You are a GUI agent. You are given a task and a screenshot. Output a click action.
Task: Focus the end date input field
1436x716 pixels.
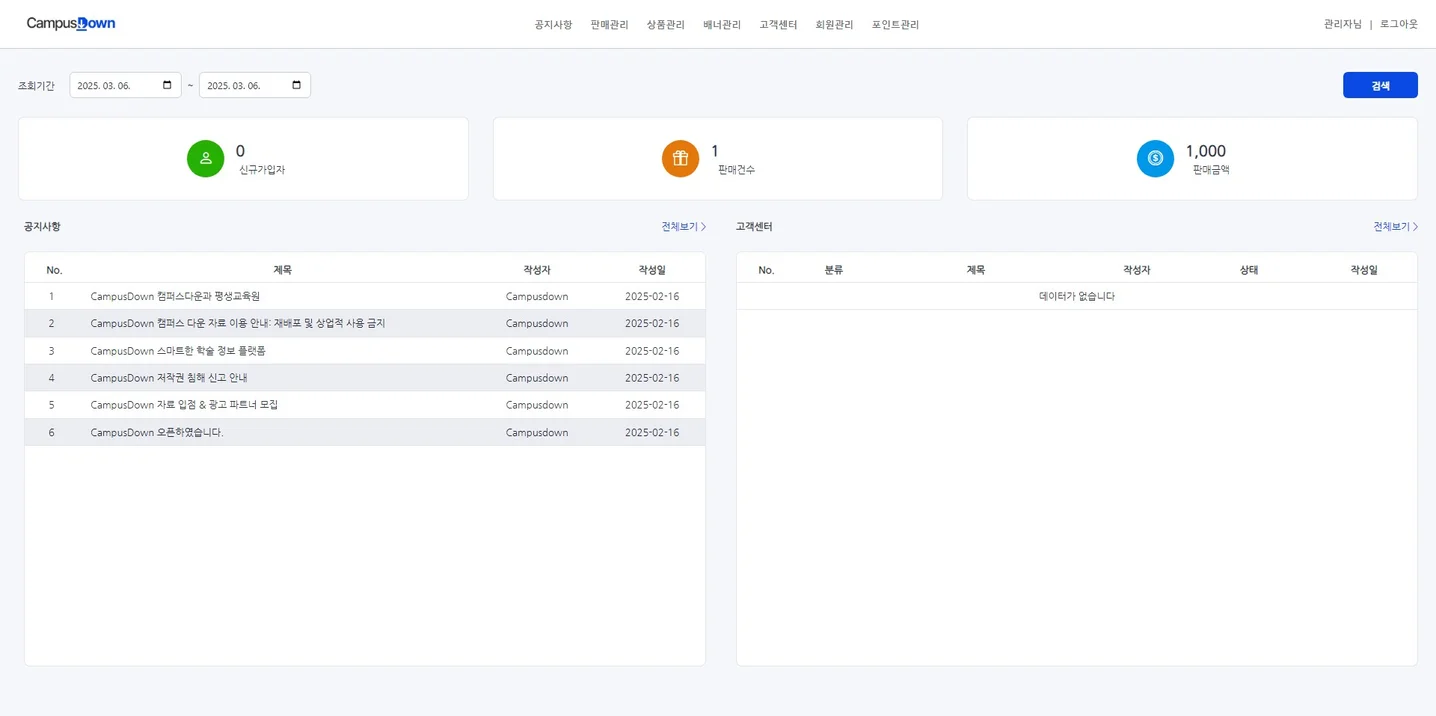pos(255,85)
